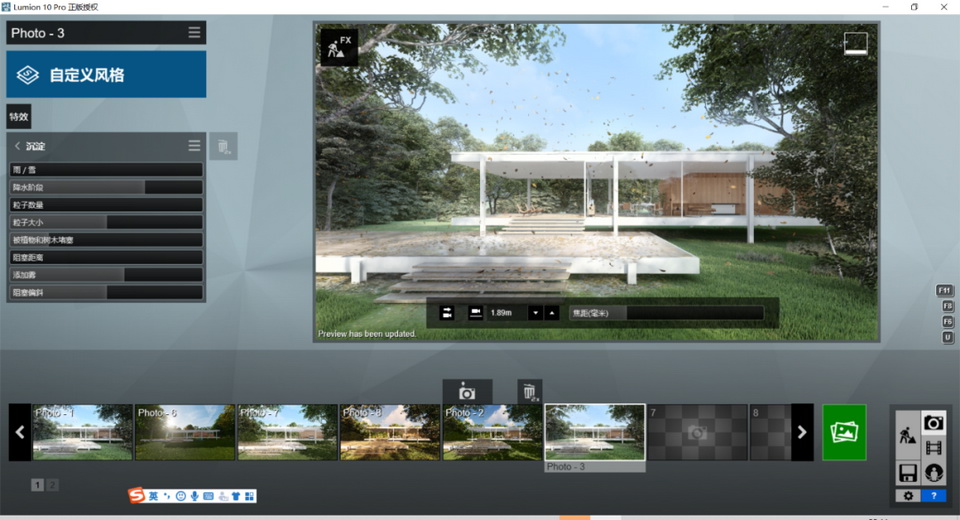The height and width of the screenshot is (520, 960).
Task: Open settings gear at bottom right
Action: click(x=908, y=496)
